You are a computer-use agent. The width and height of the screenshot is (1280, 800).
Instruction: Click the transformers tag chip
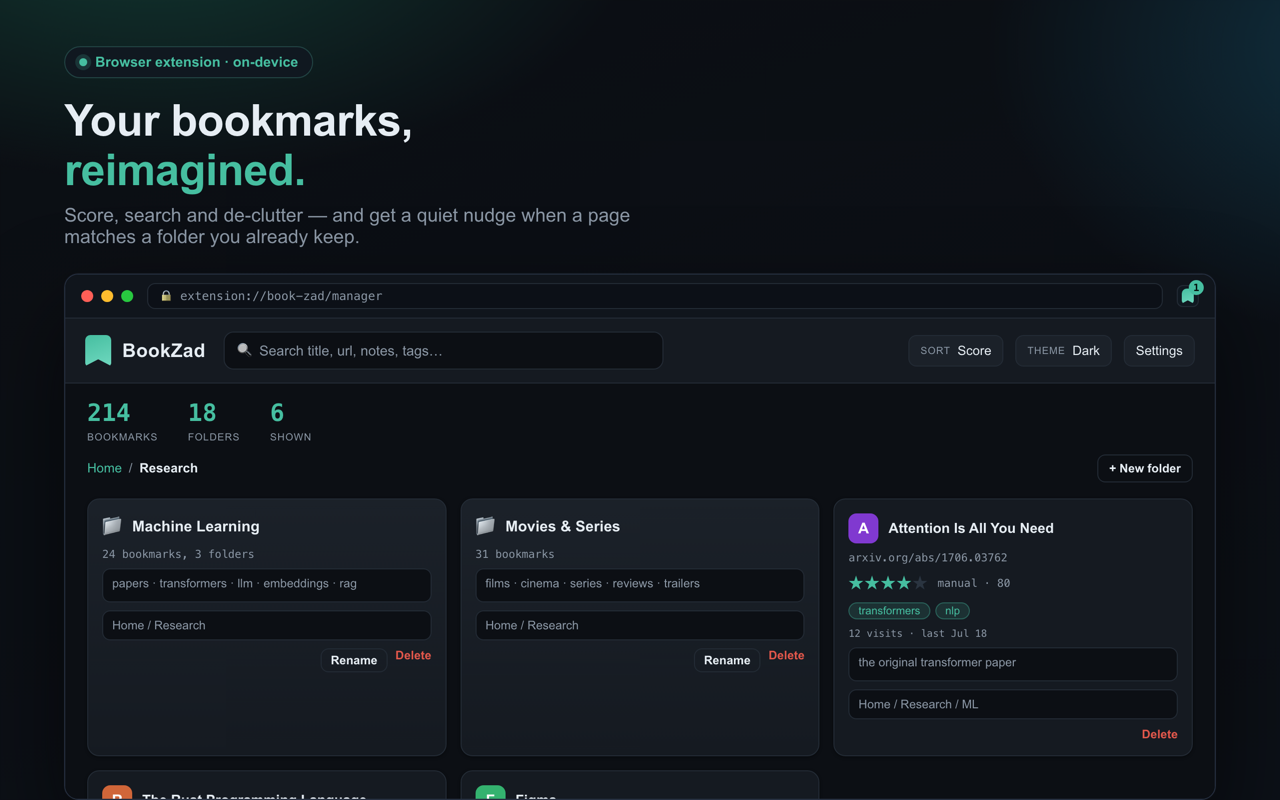[x=889, y=611]
